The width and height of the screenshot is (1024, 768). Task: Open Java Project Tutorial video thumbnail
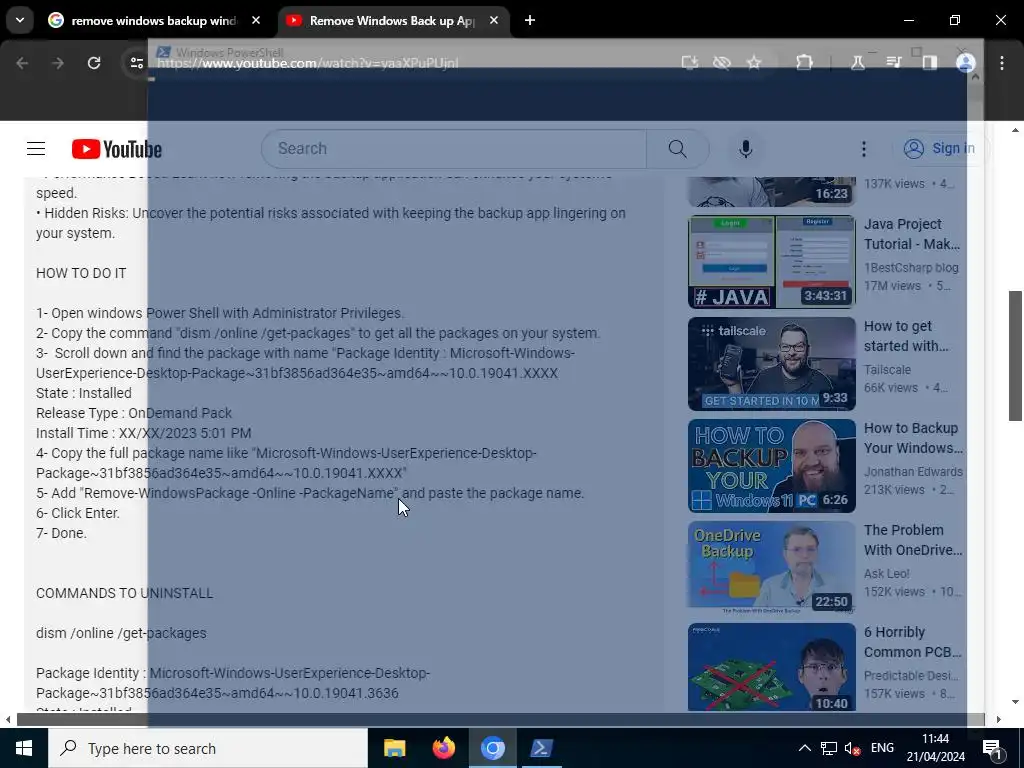[771, 262]
